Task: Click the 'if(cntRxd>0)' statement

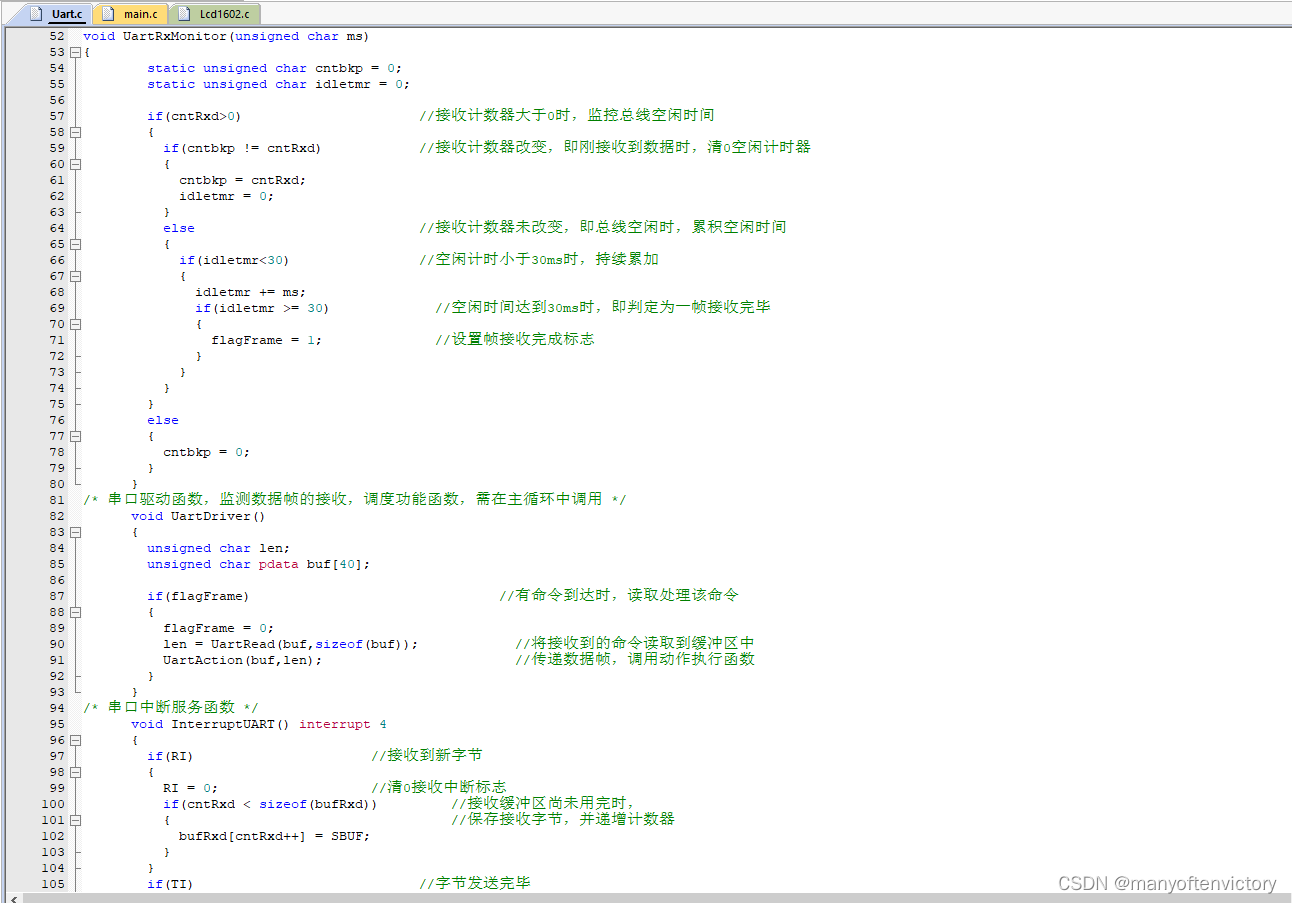Action: pyautogui.click(x=194, y=116)
